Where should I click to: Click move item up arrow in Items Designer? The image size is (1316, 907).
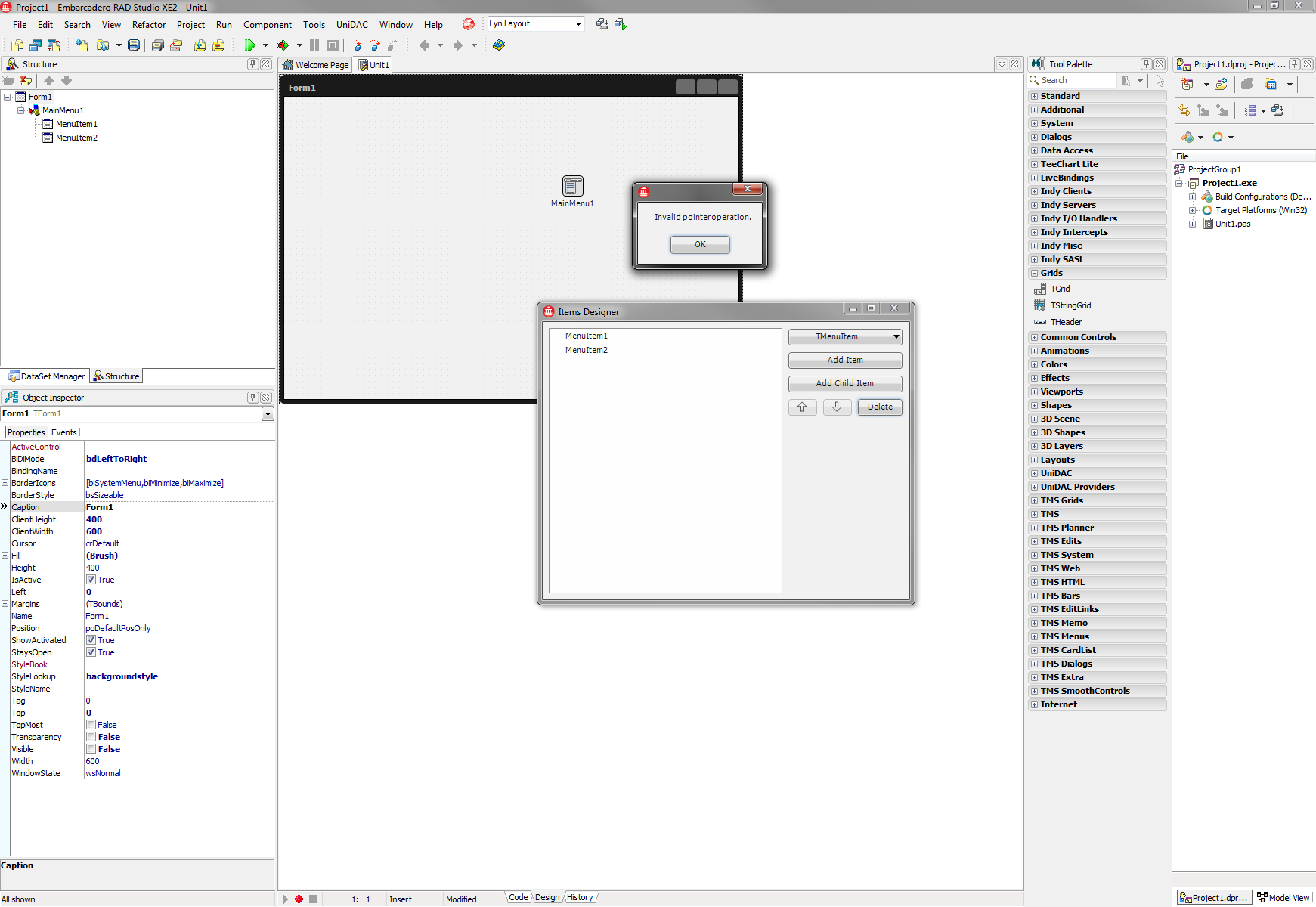coord(802,407)
